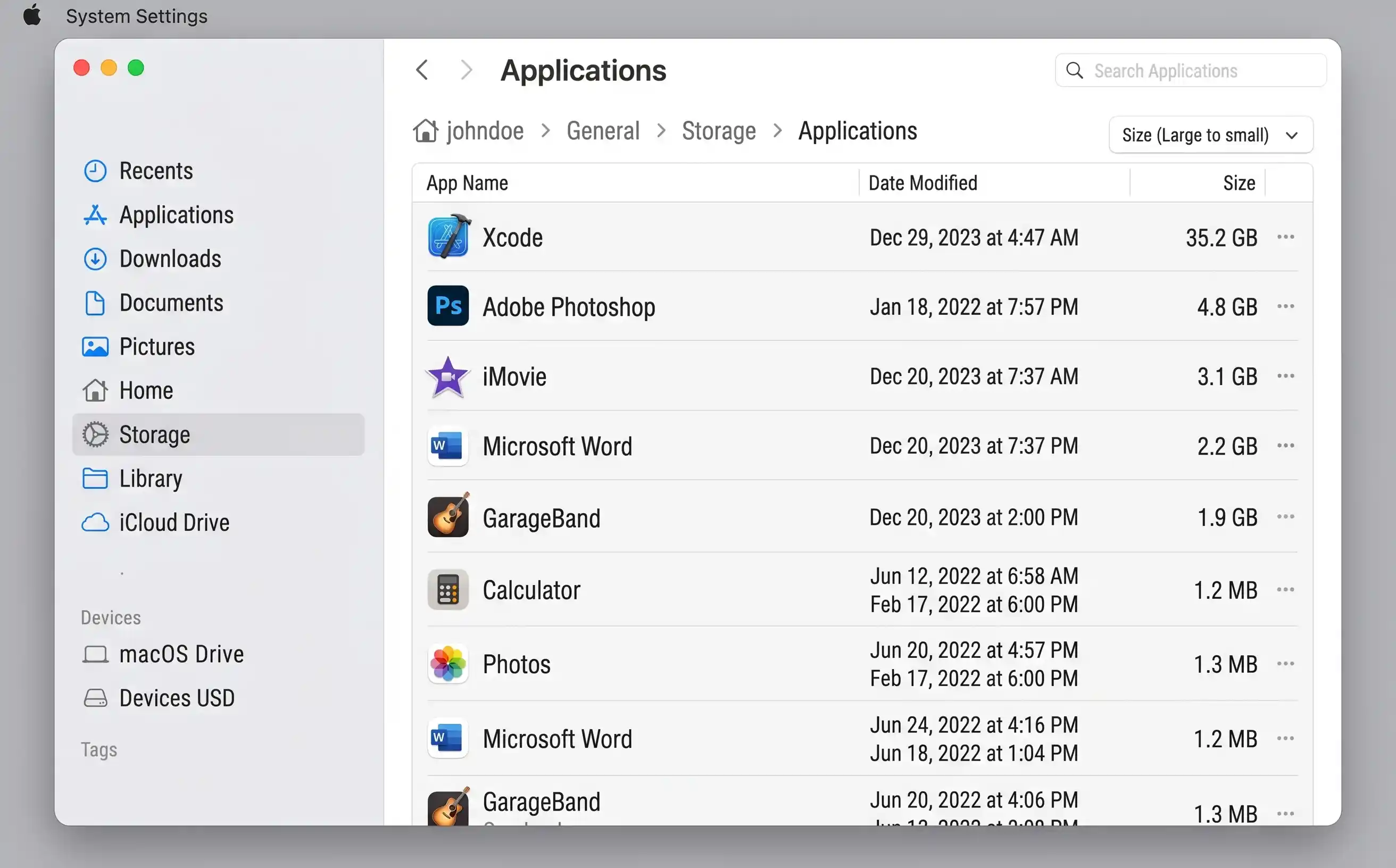This screenshot has width=1396, height=868.
Task: Select Pictures label in the sidebar
Action: [x=157, y=347]
